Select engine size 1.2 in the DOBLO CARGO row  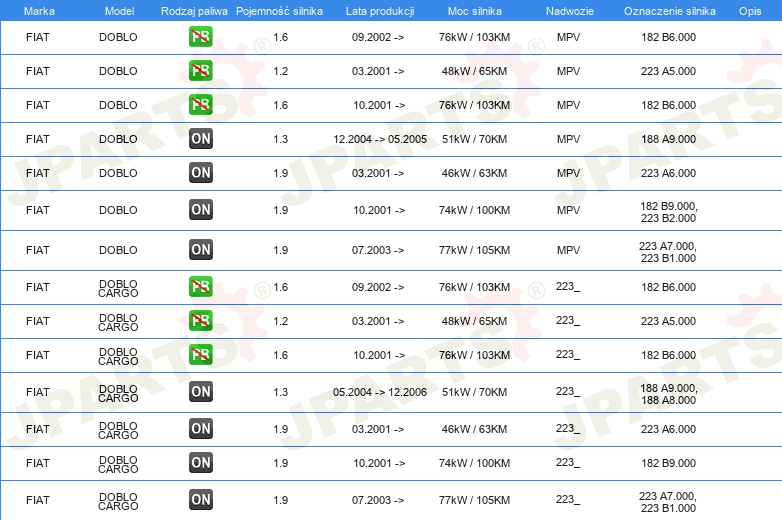[280, 321]
